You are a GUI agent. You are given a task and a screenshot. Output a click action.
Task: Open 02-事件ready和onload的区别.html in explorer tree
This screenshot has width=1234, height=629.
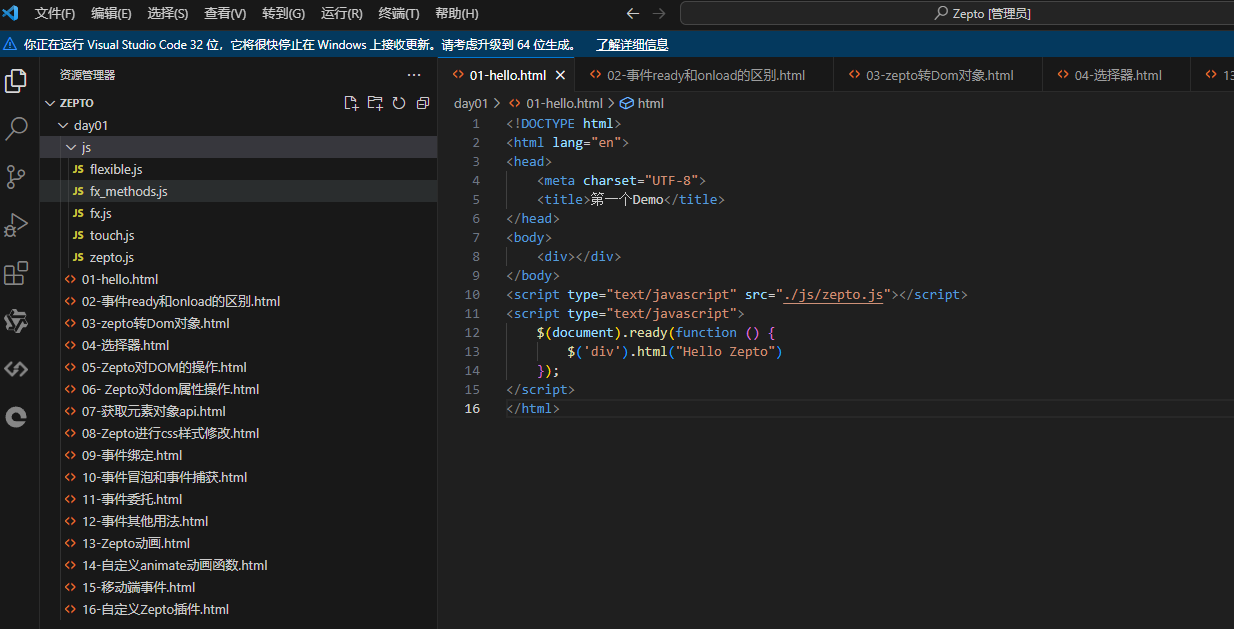238,301
